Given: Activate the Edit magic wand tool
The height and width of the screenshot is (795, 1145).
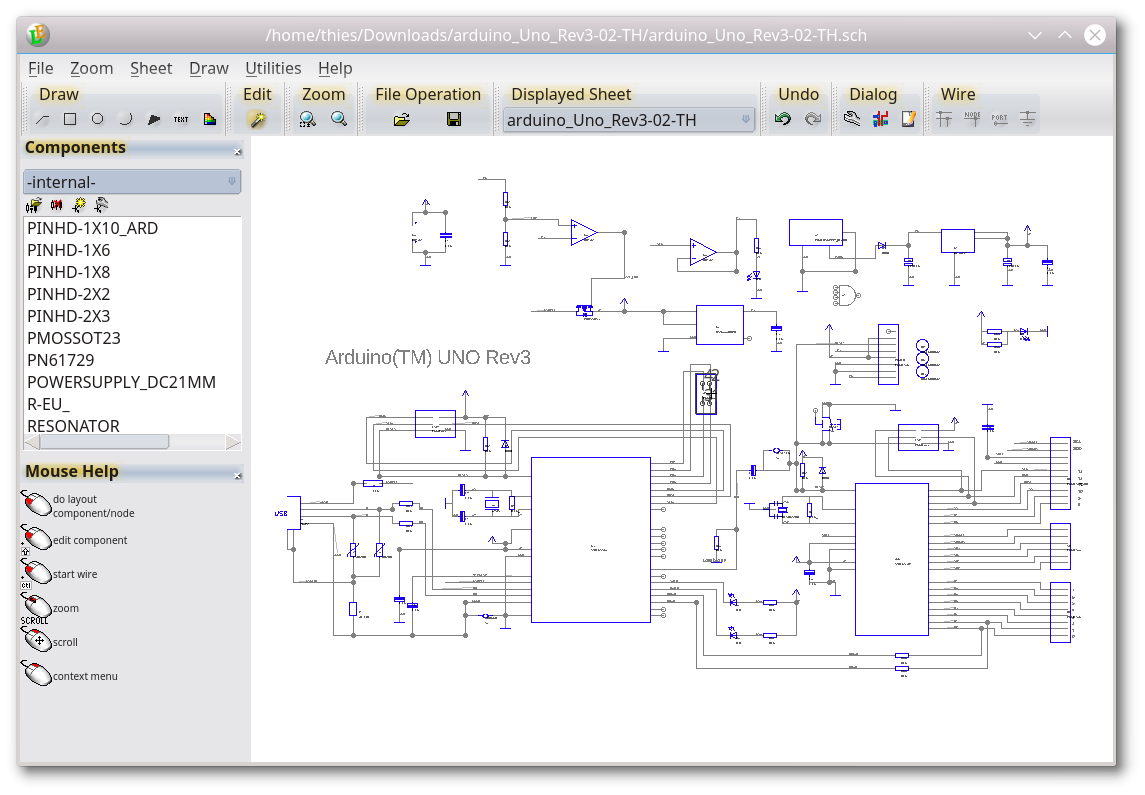Looking at the screenshot, I should pos(257,119).
